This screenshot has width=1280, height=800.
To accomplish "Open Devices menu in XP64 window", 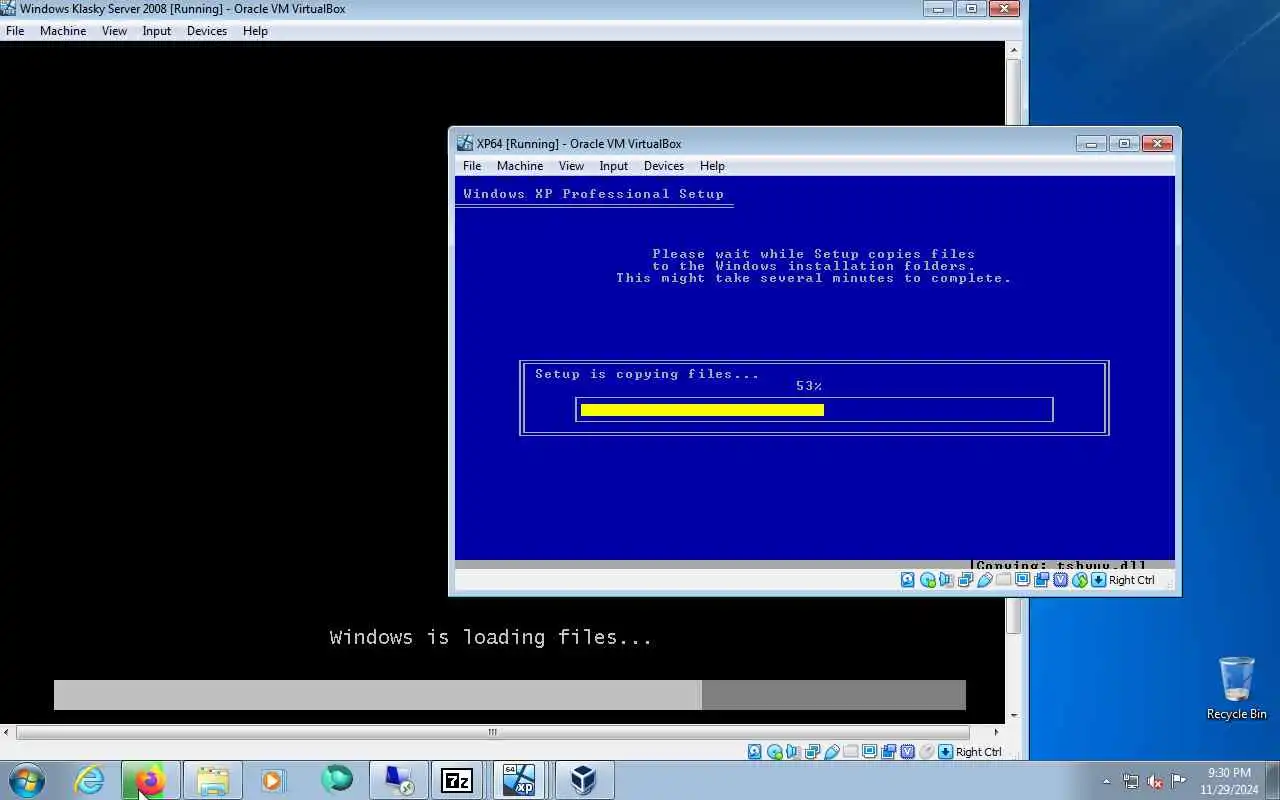I will pyautogui.click(x=664, y=166).
